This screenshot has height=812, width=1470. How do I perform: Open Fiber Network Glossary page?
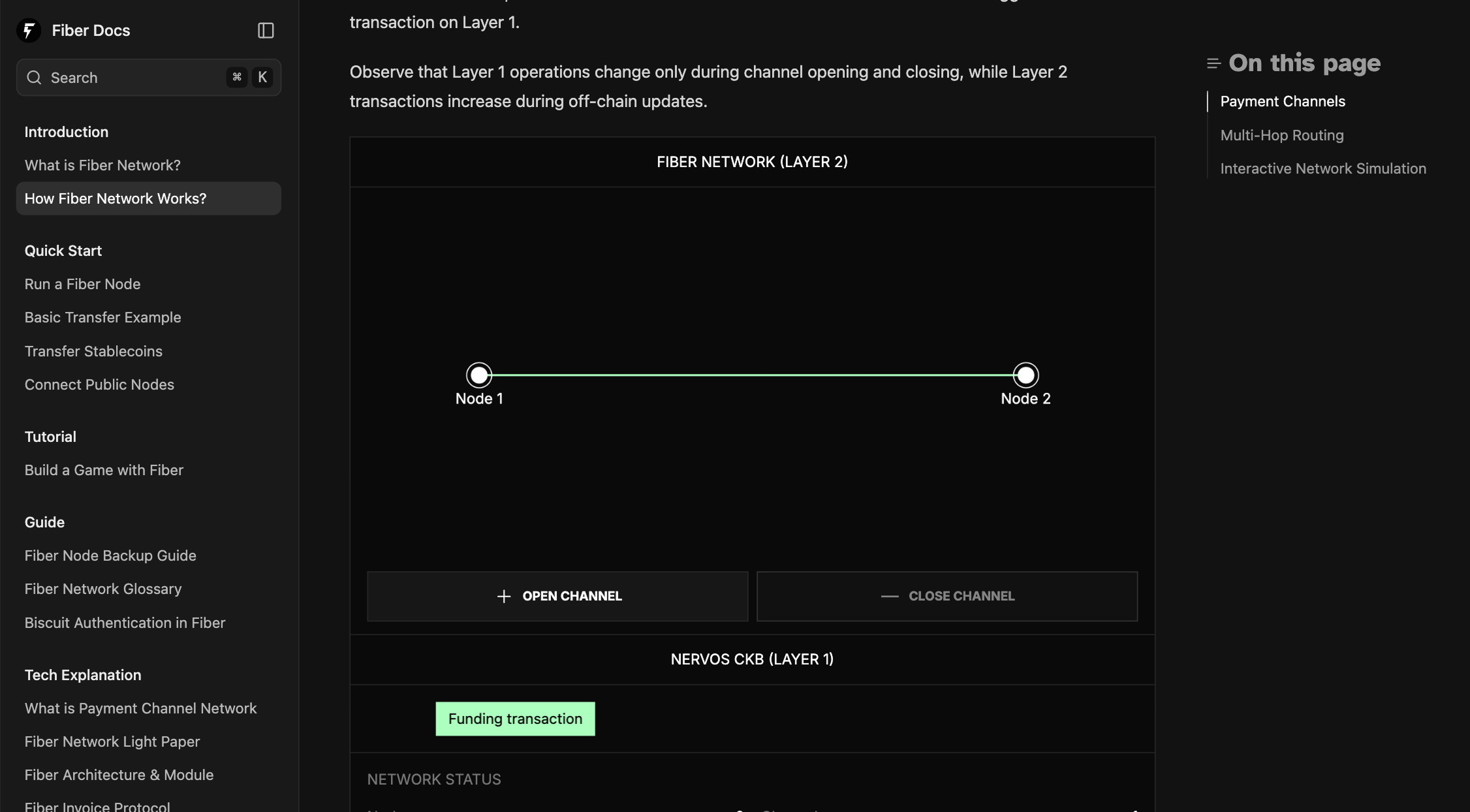103,589
